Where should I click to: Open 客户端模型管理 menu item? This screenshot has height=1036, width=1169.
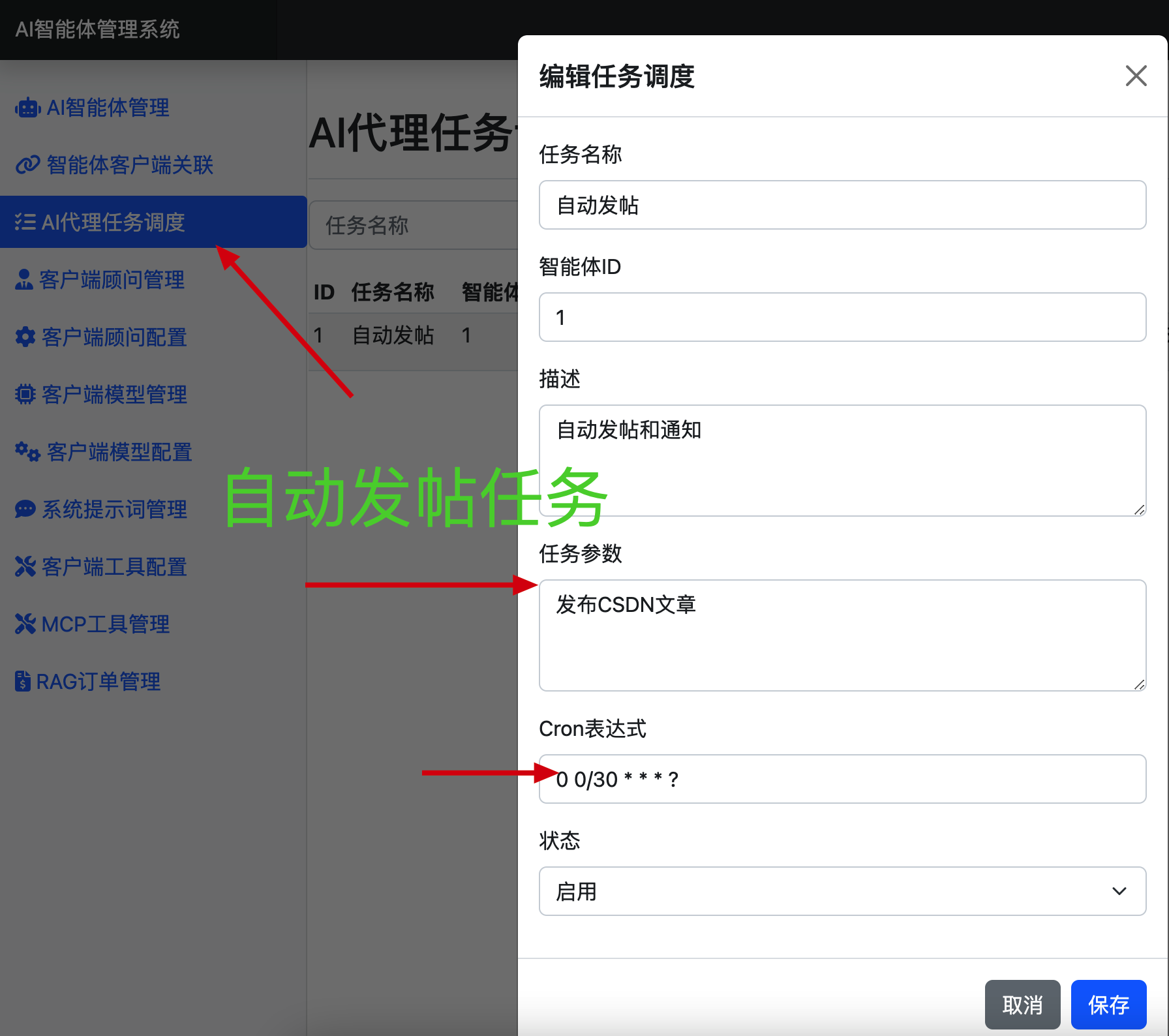pyautogui.click(x=153, y=394)
